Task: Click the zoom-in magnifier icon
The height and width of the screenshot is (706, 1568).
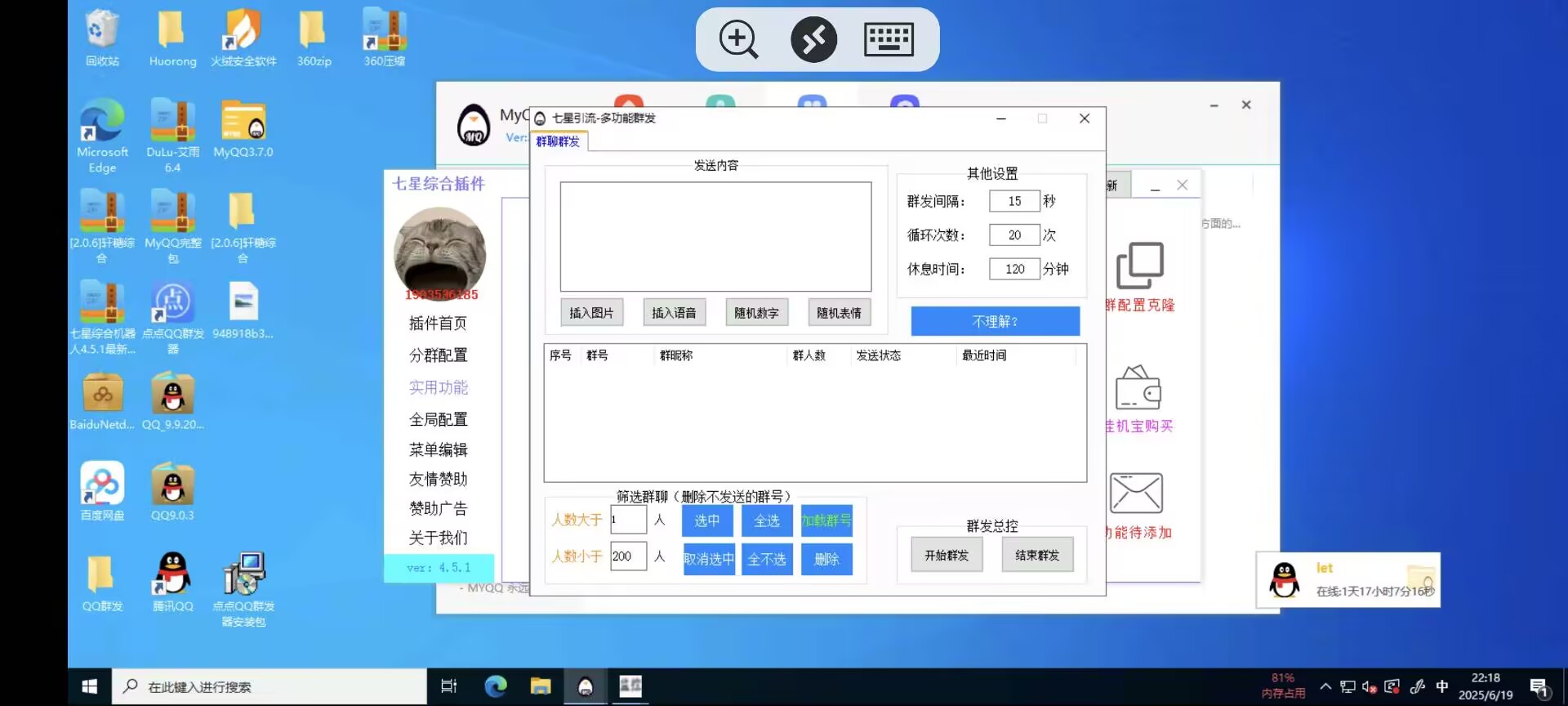Action: [x=738, y=39]
